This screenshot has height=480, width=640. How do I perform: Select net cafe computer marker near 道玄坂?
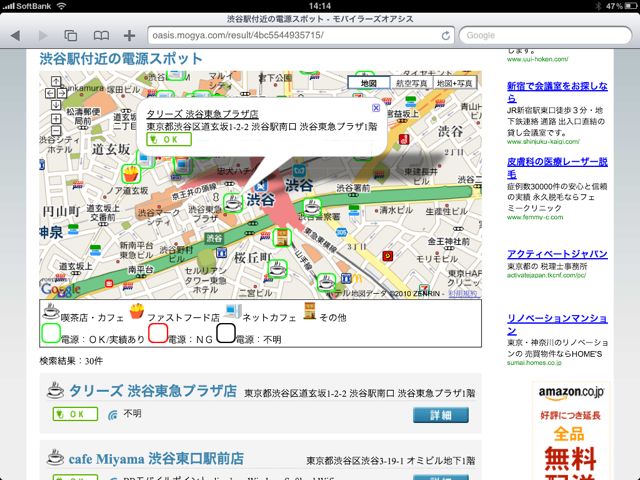pos(145,158)
